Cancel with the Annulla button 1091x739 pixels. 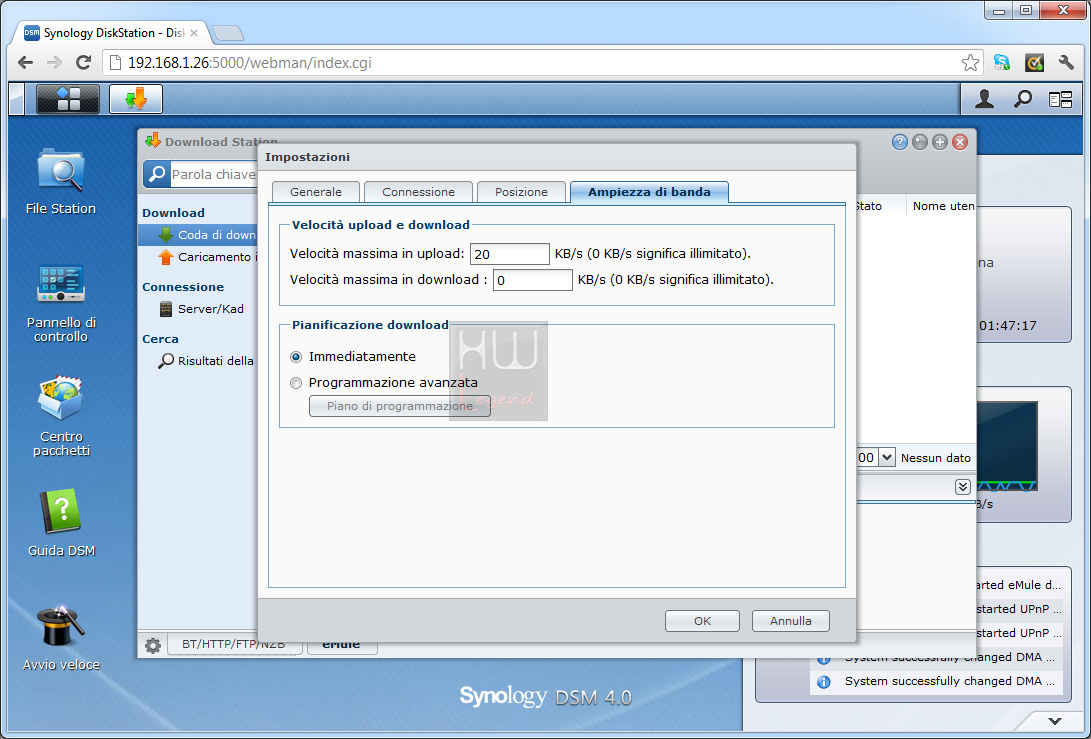(x=790, y=621)
